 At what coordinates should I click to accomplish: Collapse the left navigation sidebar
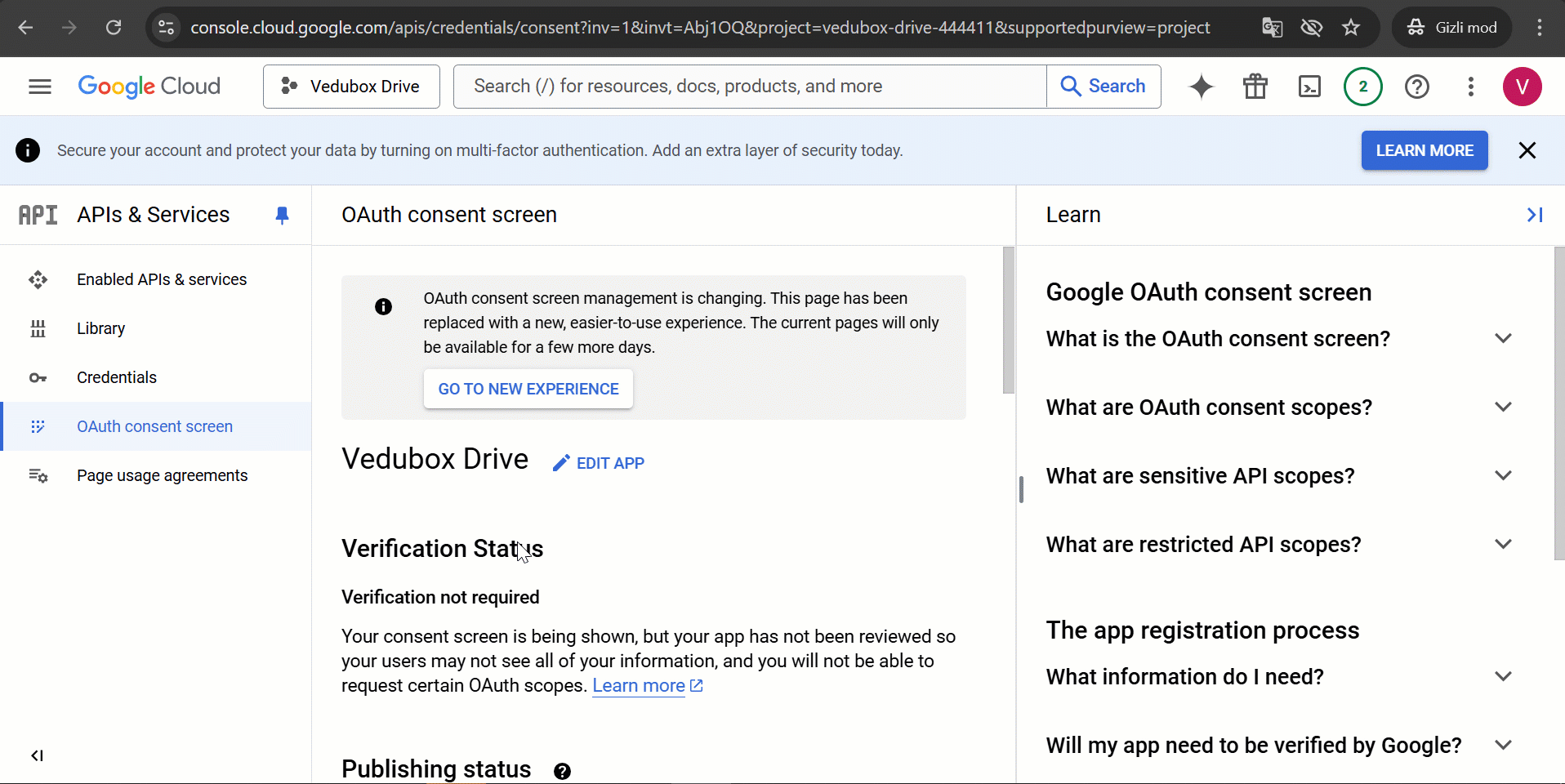point(37,755)
